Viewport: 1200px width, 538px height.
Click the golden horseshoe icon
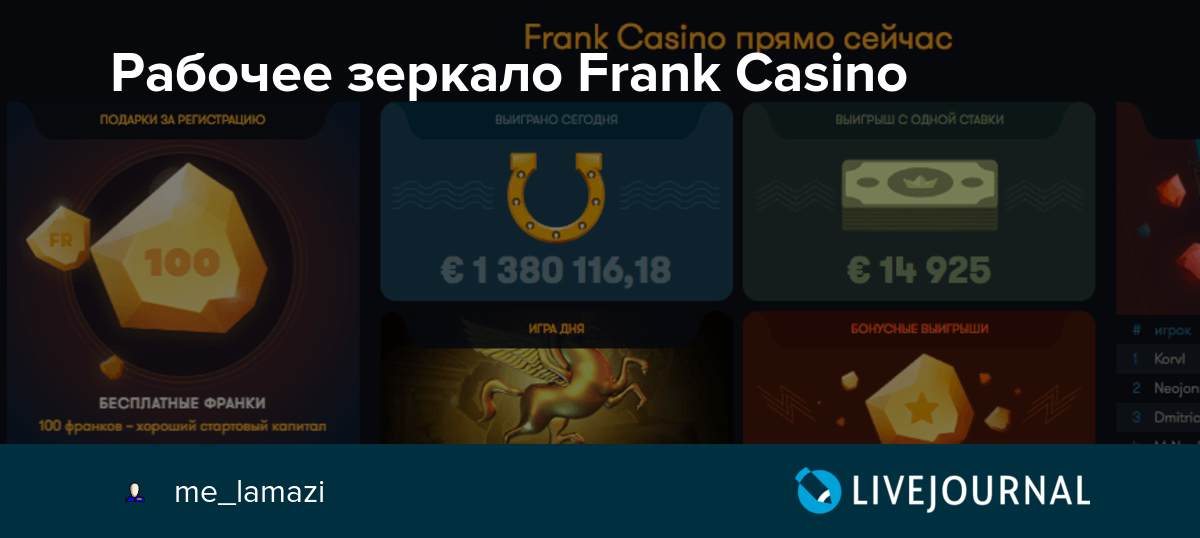(556, 195)
